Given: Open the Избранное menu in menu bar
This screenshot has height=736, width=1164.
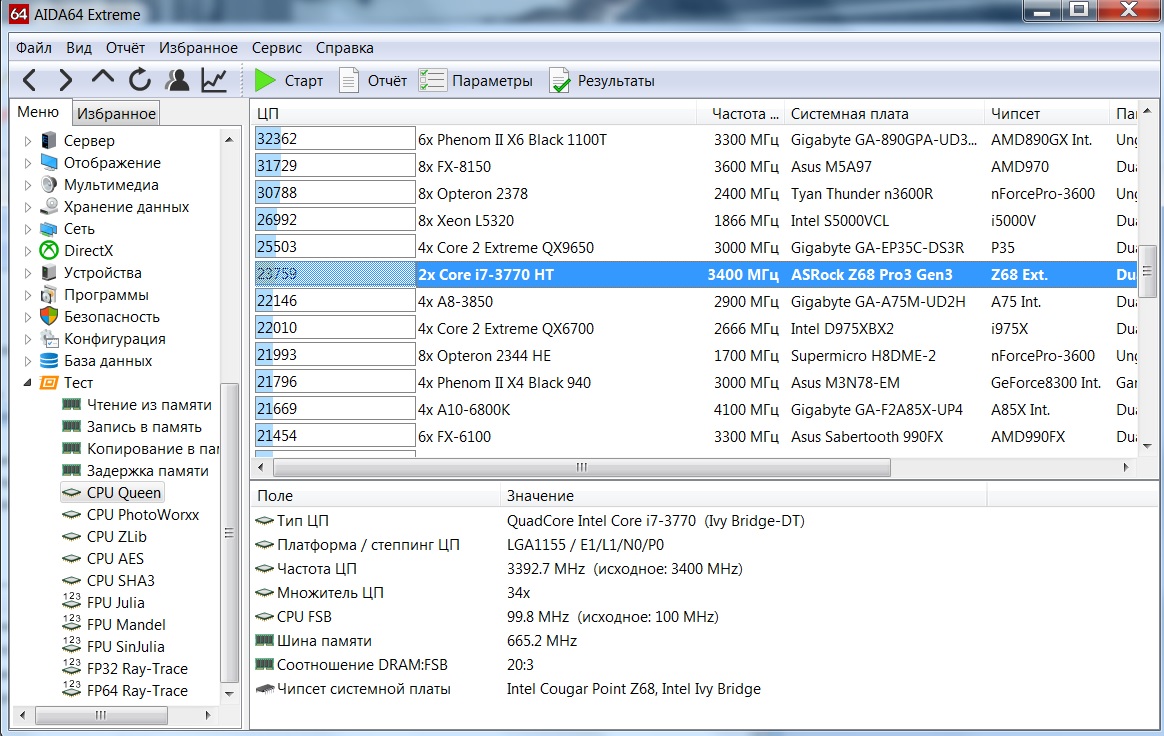Looking at the screenshot, I should pyautogui.click(x=198, y=48).
